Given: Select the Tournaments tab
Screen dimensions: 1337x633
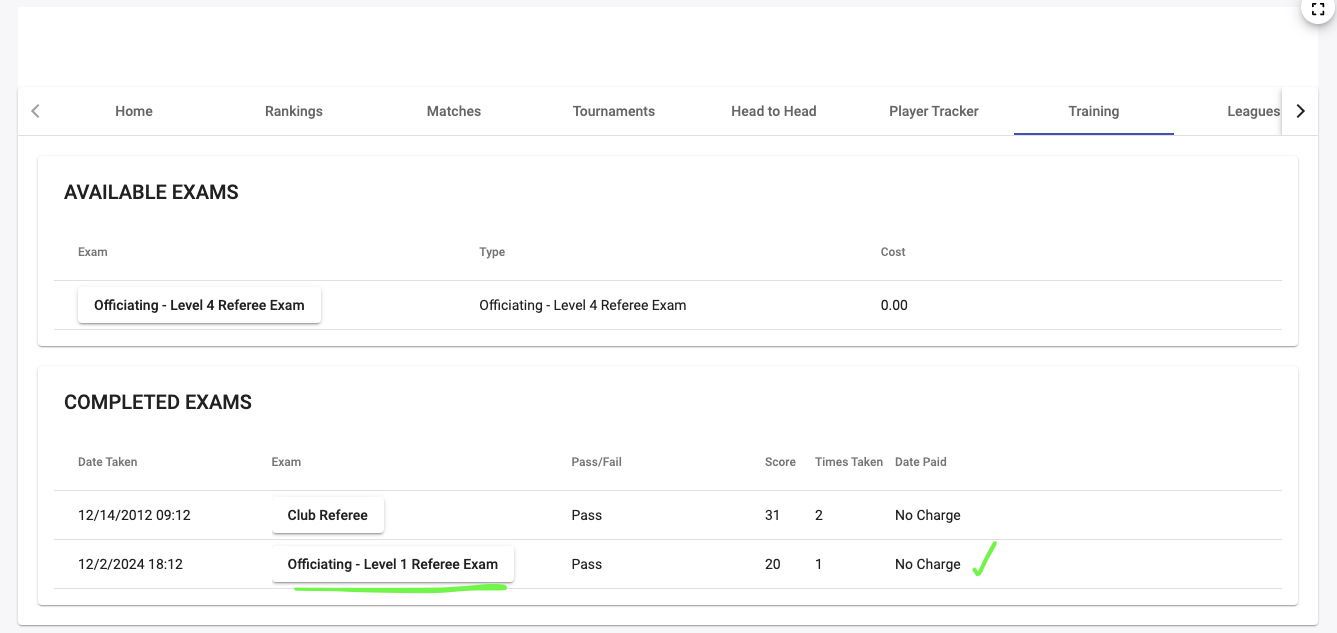Looking at the screenshot, I should (614, 111).
